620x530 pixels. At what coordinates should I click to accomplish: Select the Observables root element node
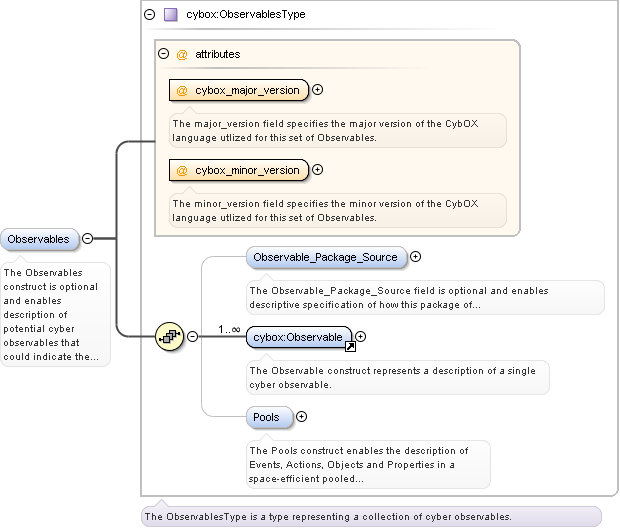(40, 239)
